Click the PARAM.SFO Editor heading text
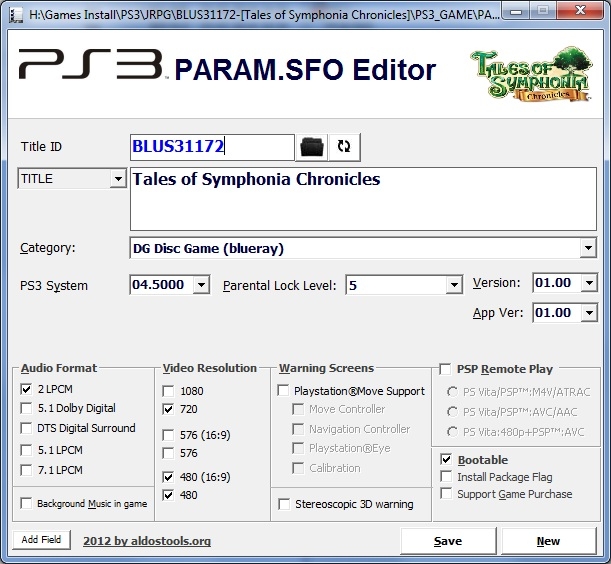Screen dimensions: 611x564 coord(305,70)
